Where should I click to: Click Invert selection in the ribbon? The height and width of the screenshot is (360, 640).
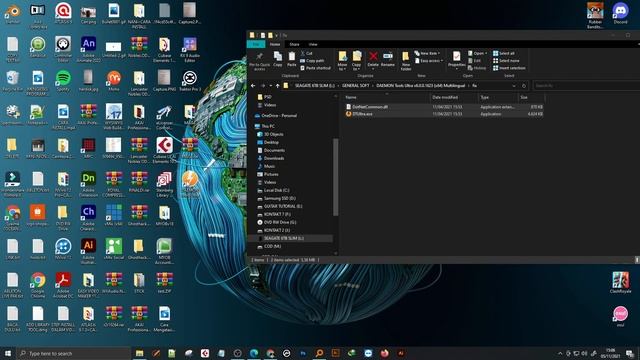[509, 68]
